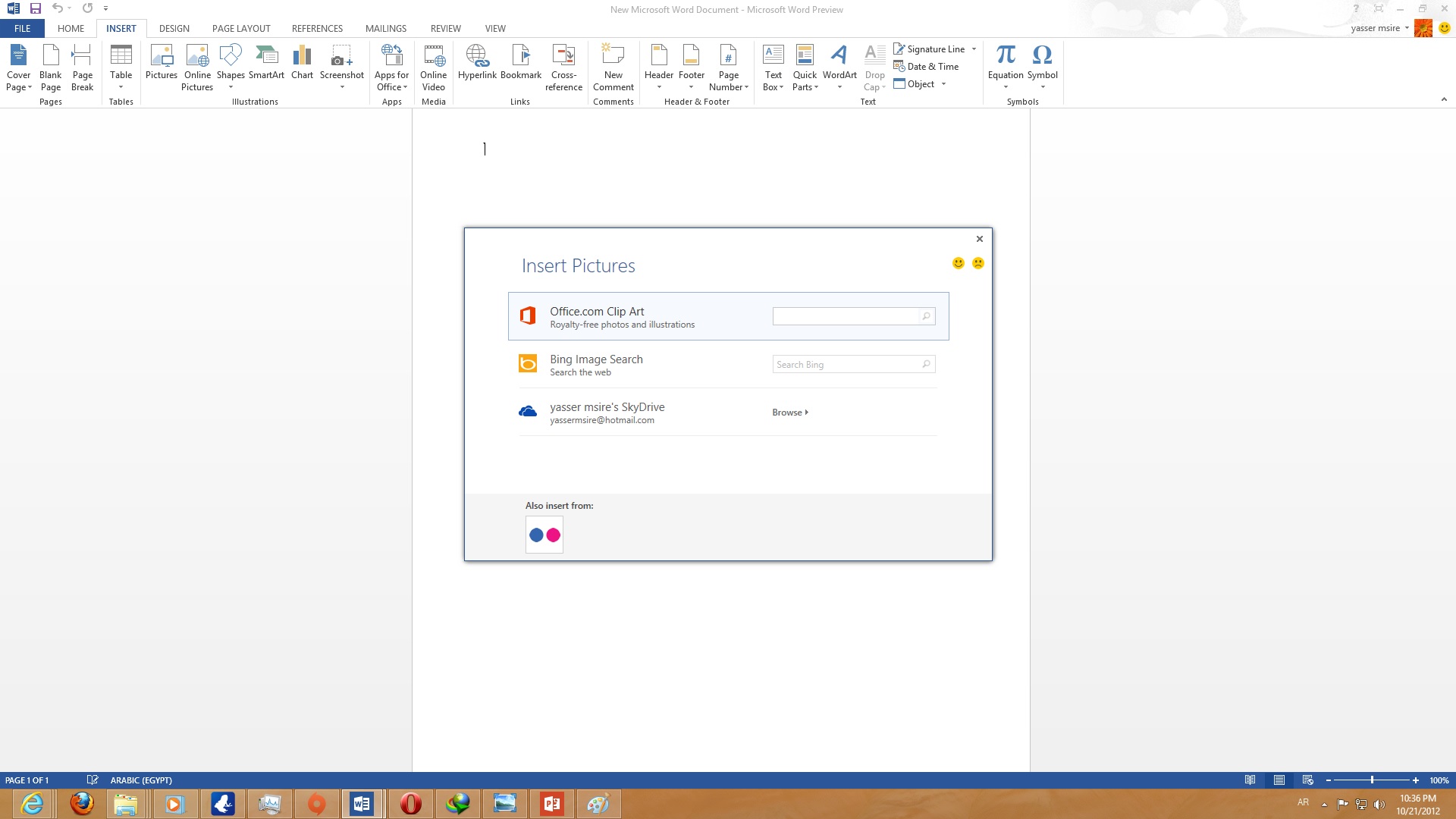Switch to the DESIGN tab

174,28
